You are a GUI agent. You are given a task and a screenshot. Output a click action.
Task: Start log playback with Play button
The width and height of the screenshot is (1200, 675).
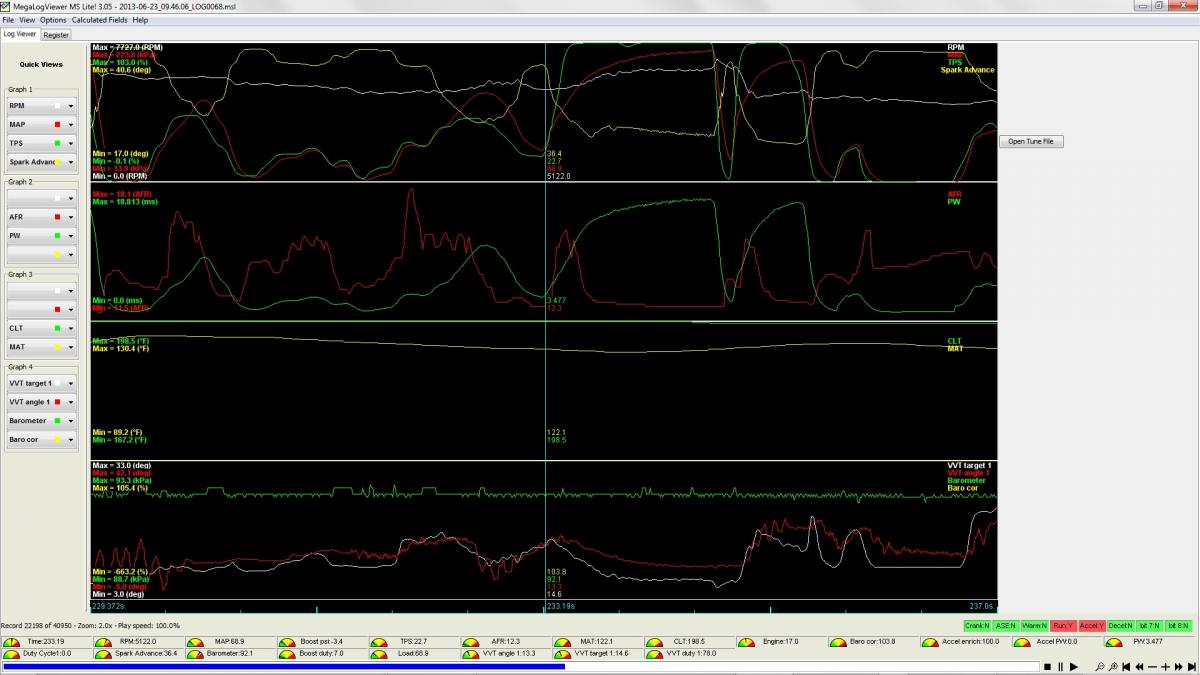[1073, 666]
